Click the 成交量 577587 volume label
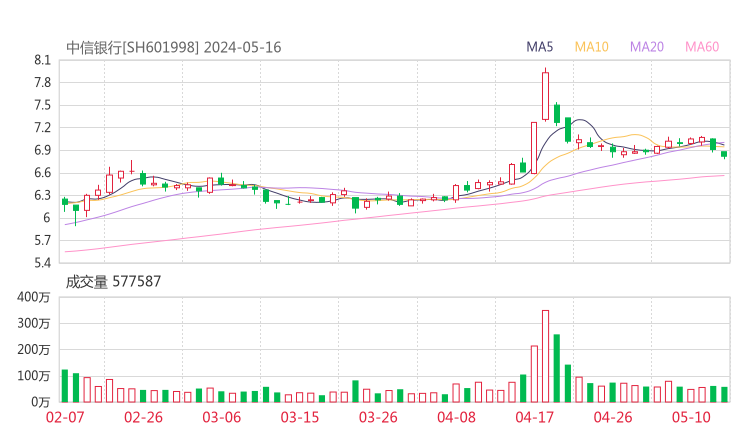 tap(113, 282)
